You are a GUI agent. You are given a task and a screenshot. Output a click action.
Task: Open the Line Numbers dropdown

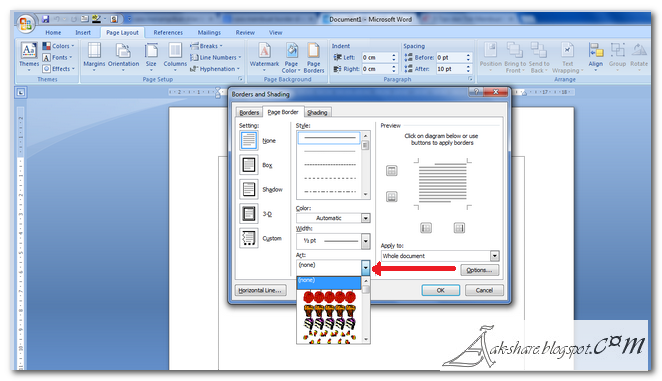coord(216,57)
